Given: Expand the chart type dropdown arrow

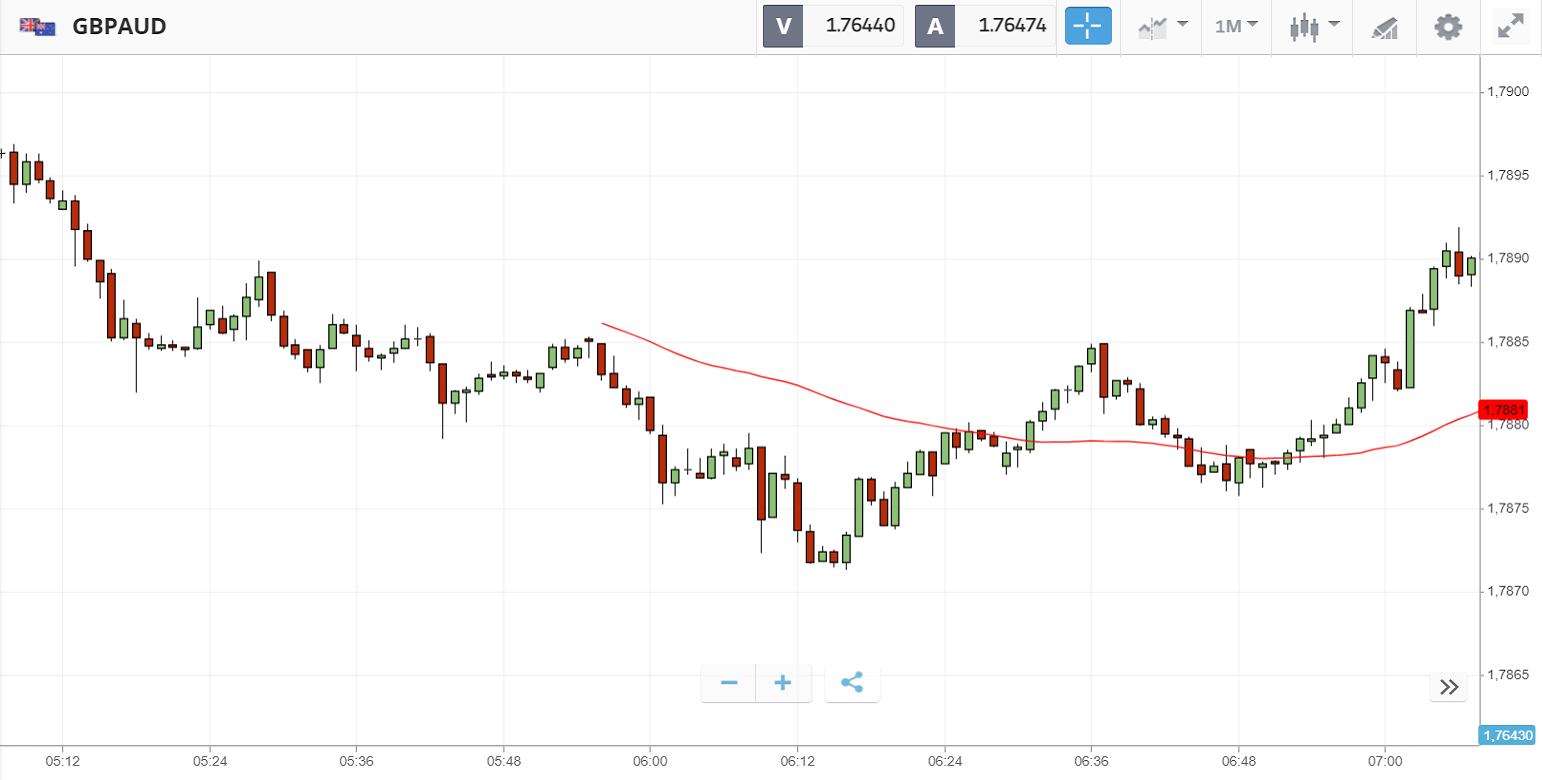Looking at the screenshot, I should coord(1334,24).
